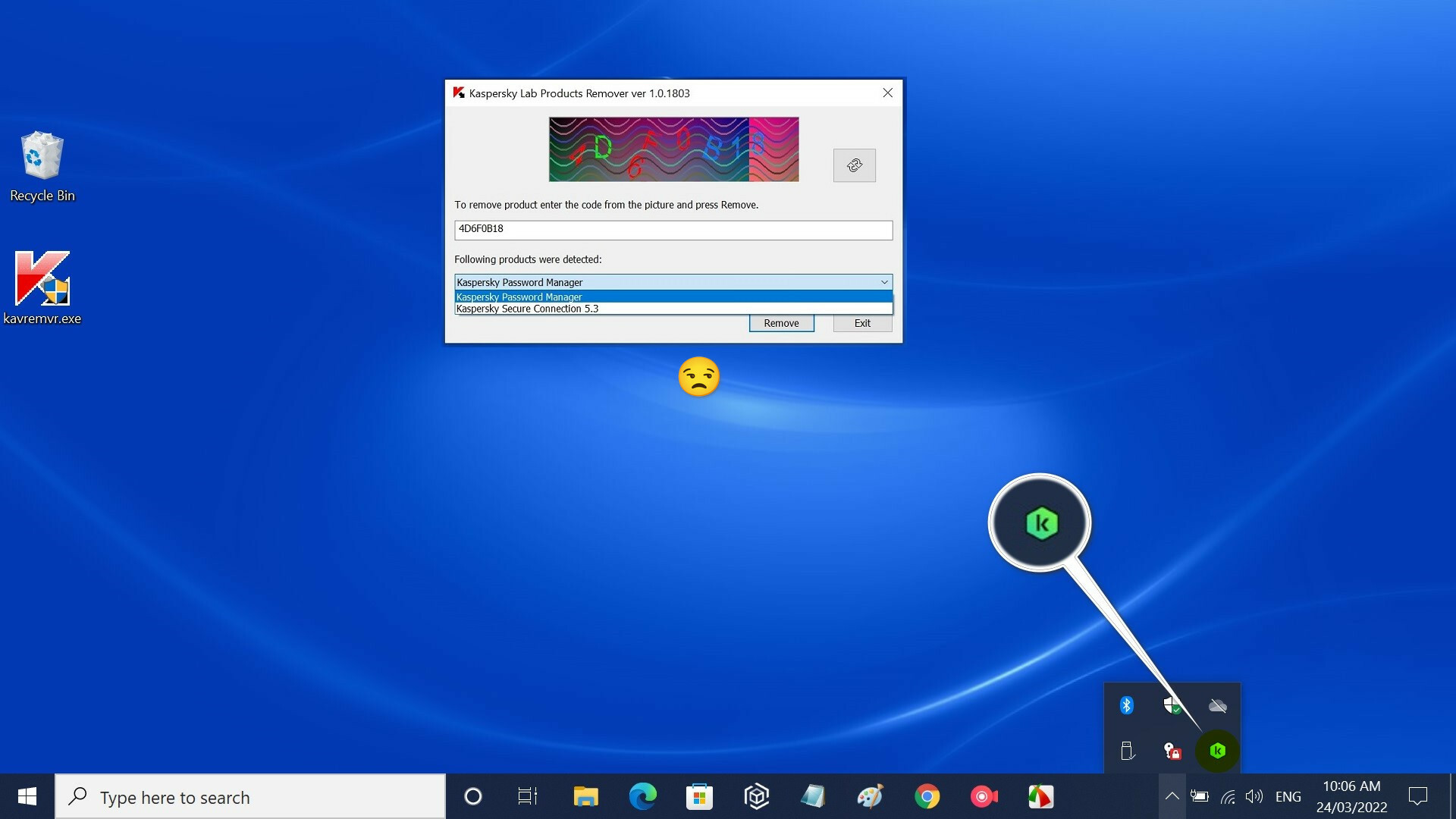Open Microsoft Store from the taskbar

(699, 797)
